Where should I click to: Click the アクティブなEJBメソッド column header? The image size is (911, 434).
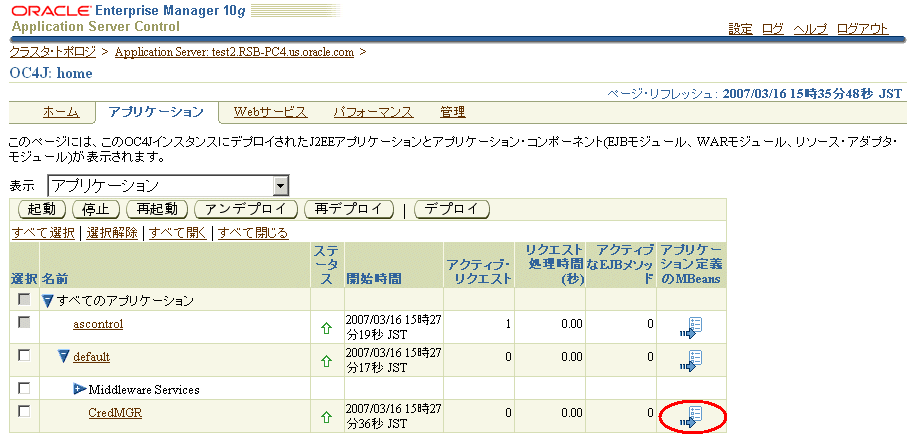pyautogui.click(x=621, y=264)
